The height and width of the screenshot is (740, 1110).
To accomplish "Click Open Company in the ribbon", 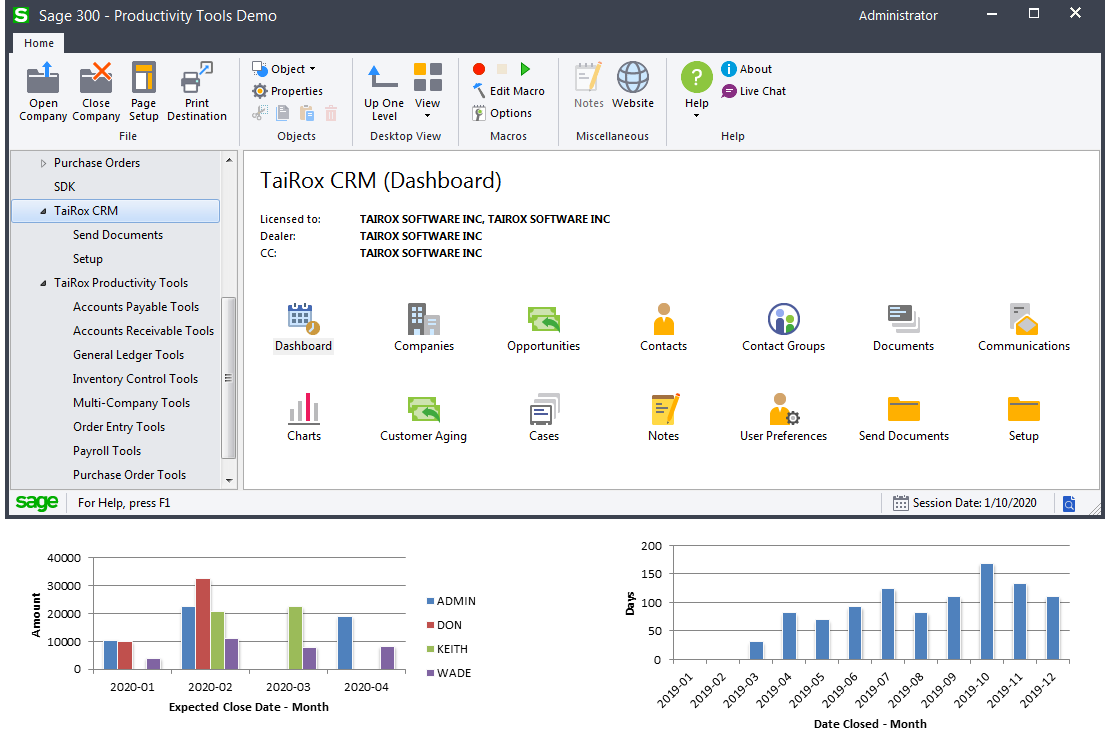I will click(43, 92).
